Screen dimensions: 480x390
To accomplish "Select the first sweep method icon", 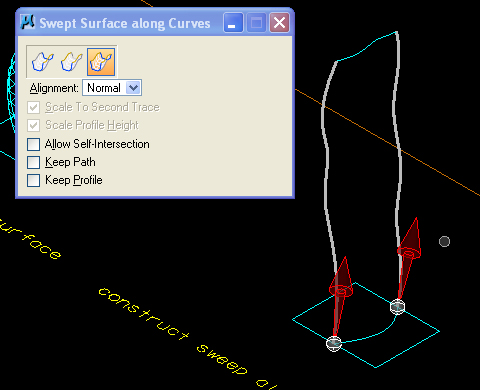I will click(x=43, y=62).
